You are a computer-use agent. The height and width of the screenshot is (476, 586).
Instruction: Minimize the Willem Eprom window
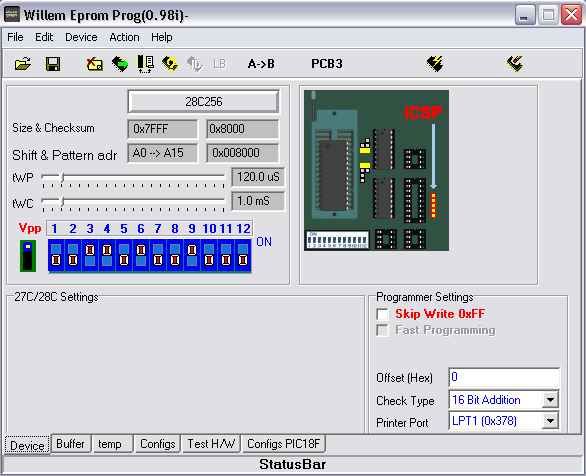point(525,15)
